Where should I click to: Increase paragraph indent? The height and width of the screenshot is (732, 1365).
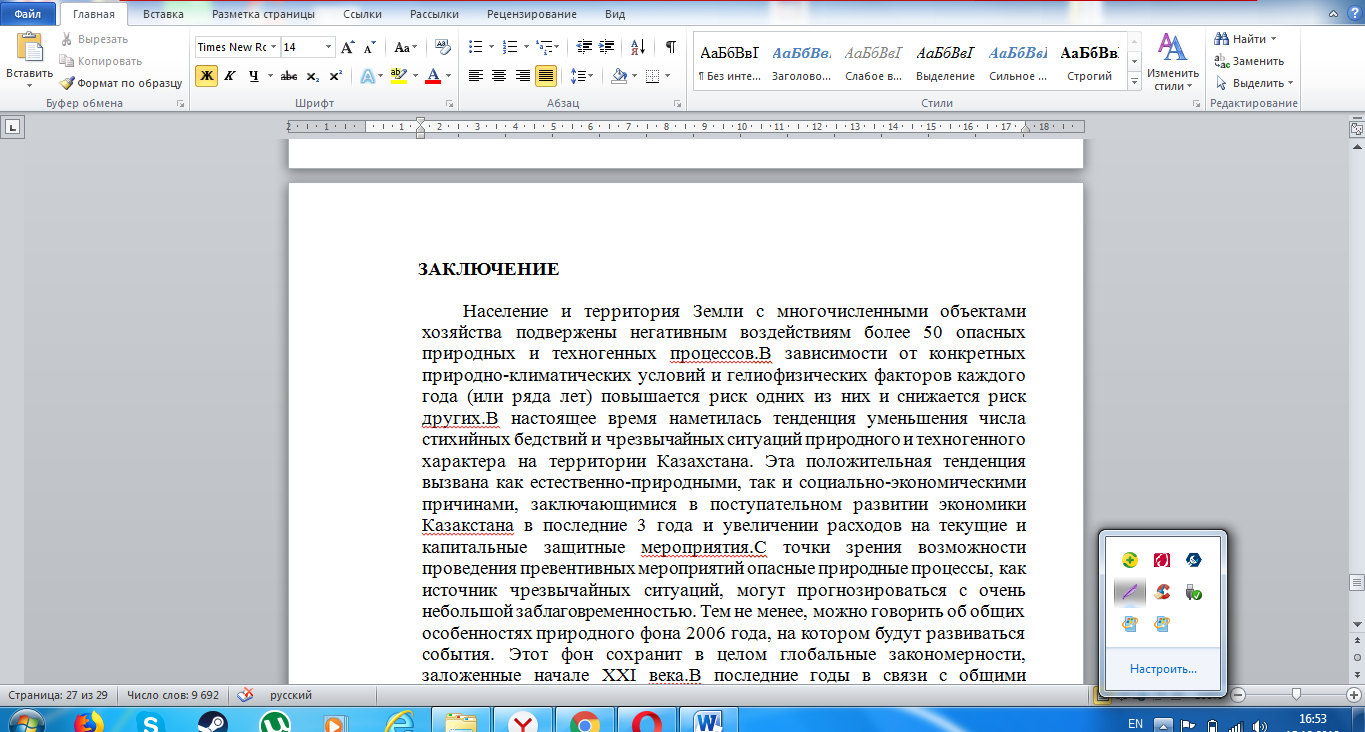pos(607,47)
